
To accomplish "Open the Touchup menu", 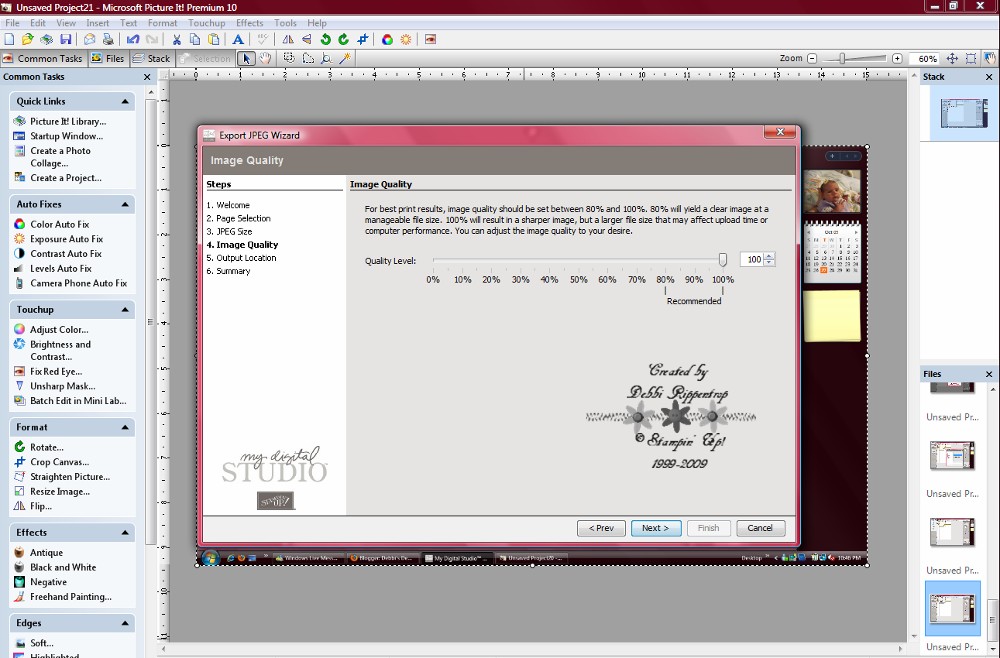I will point(207,23).
